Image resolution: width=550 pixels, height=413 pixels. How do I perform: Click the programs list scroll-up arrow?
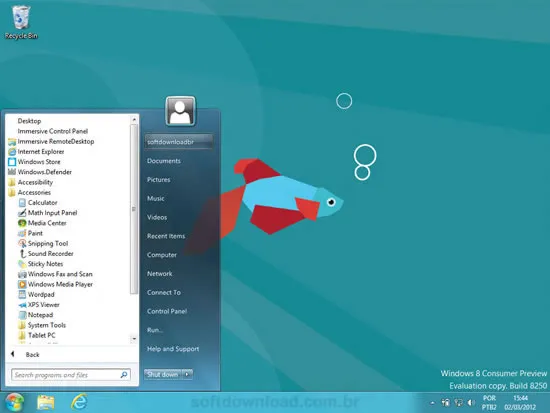(134, 120)
